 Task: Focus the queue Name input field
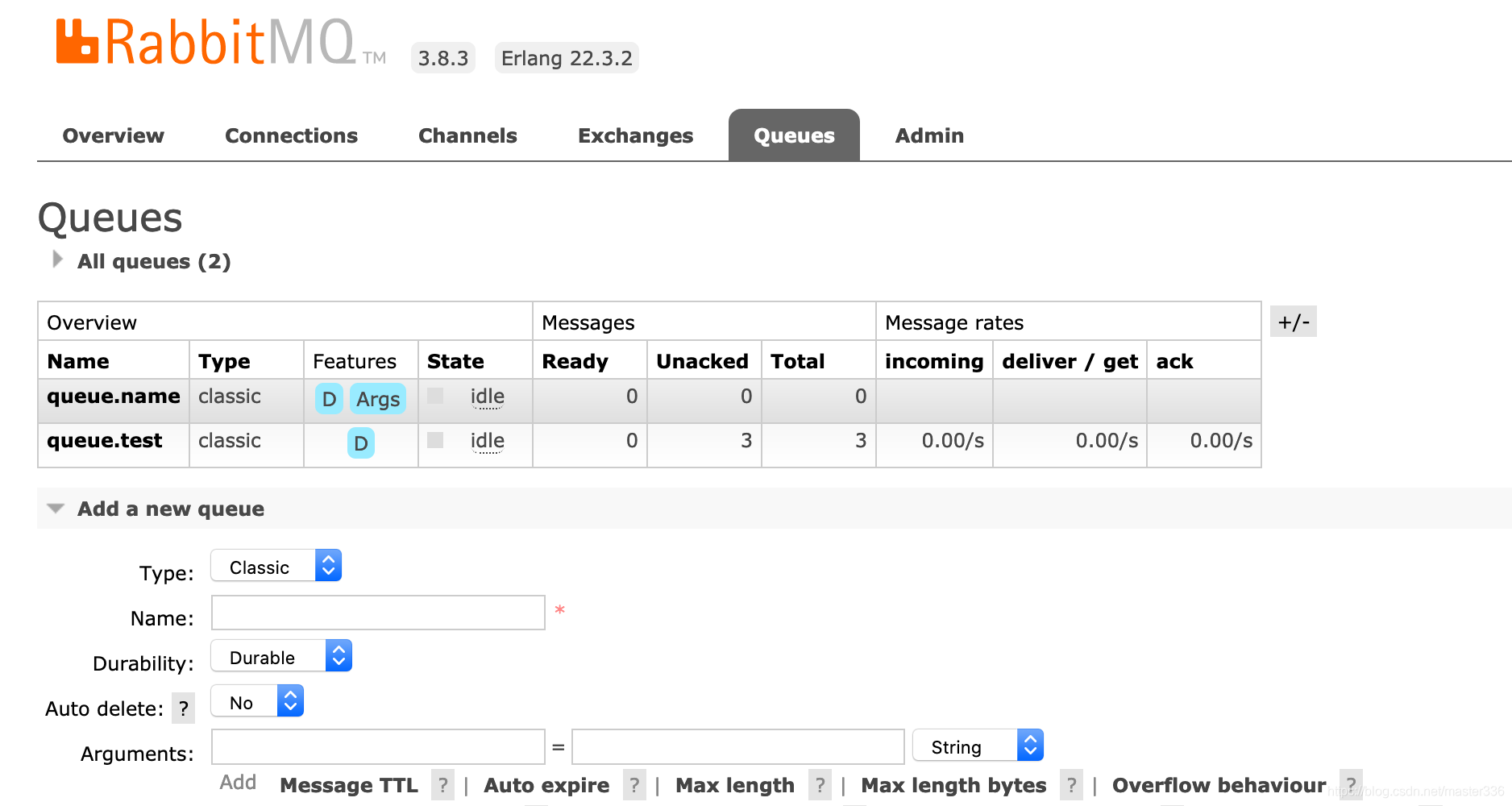point(378,613)
